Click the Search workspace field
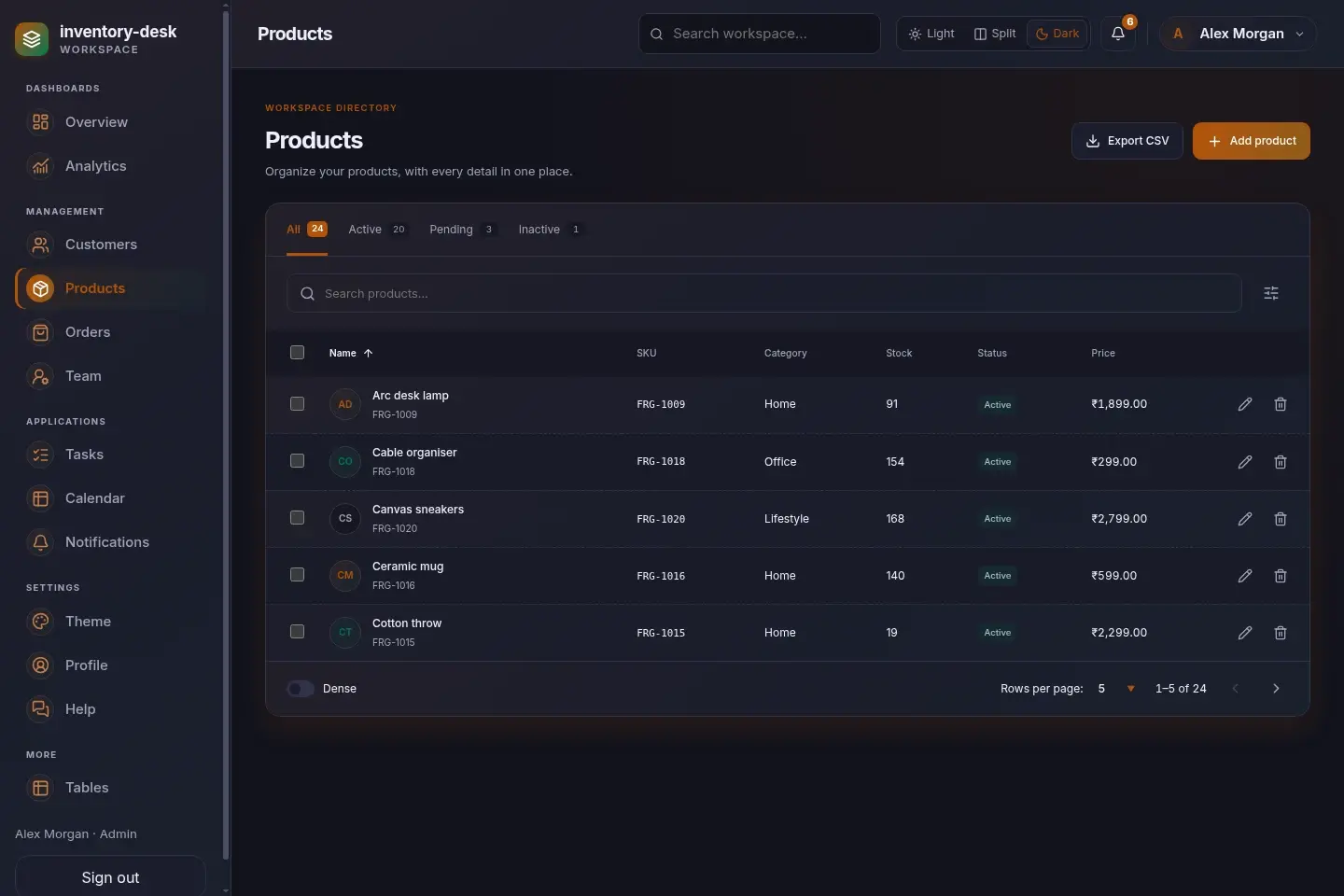The width and height of the screenshot is (1344, 896). coord(760,34)
